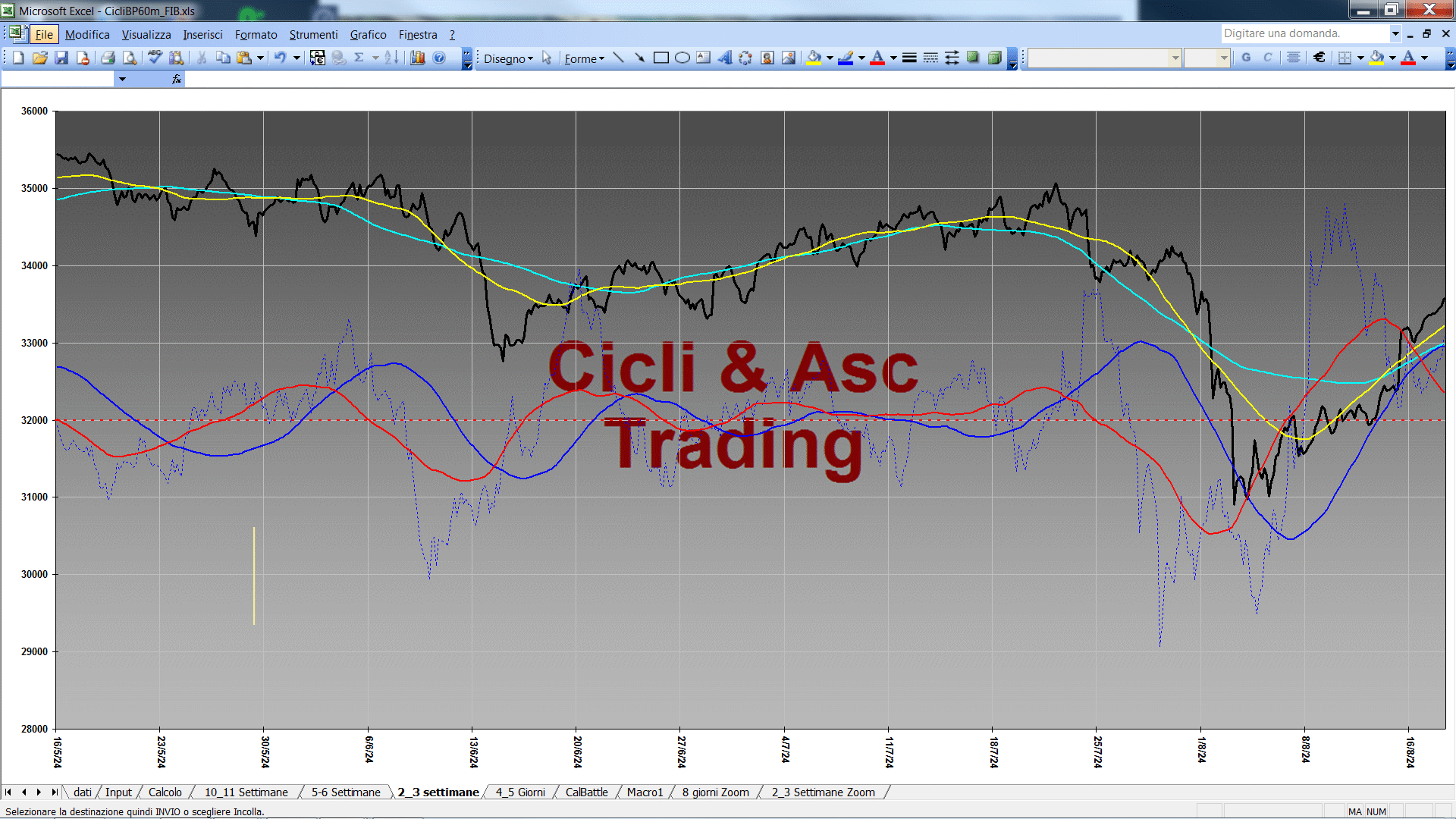Open the Line Style options

point(909,58)
